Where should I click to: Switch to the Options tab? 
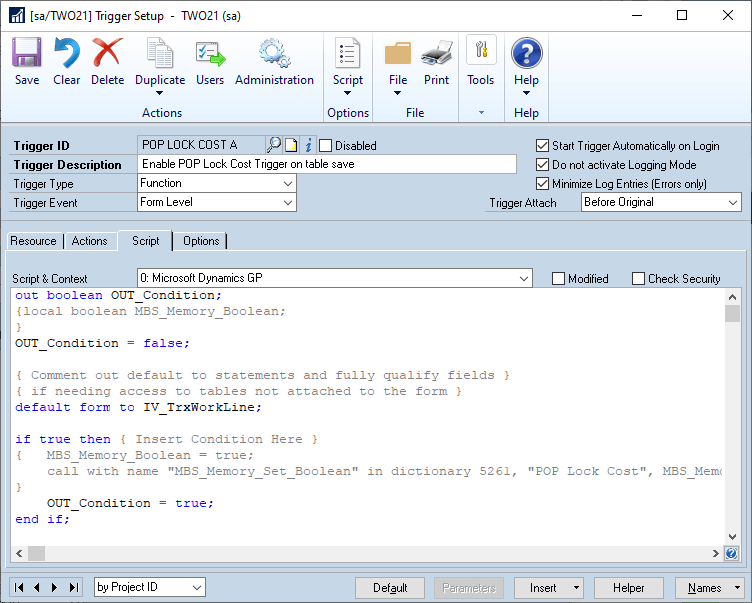(x=201, y=241)
